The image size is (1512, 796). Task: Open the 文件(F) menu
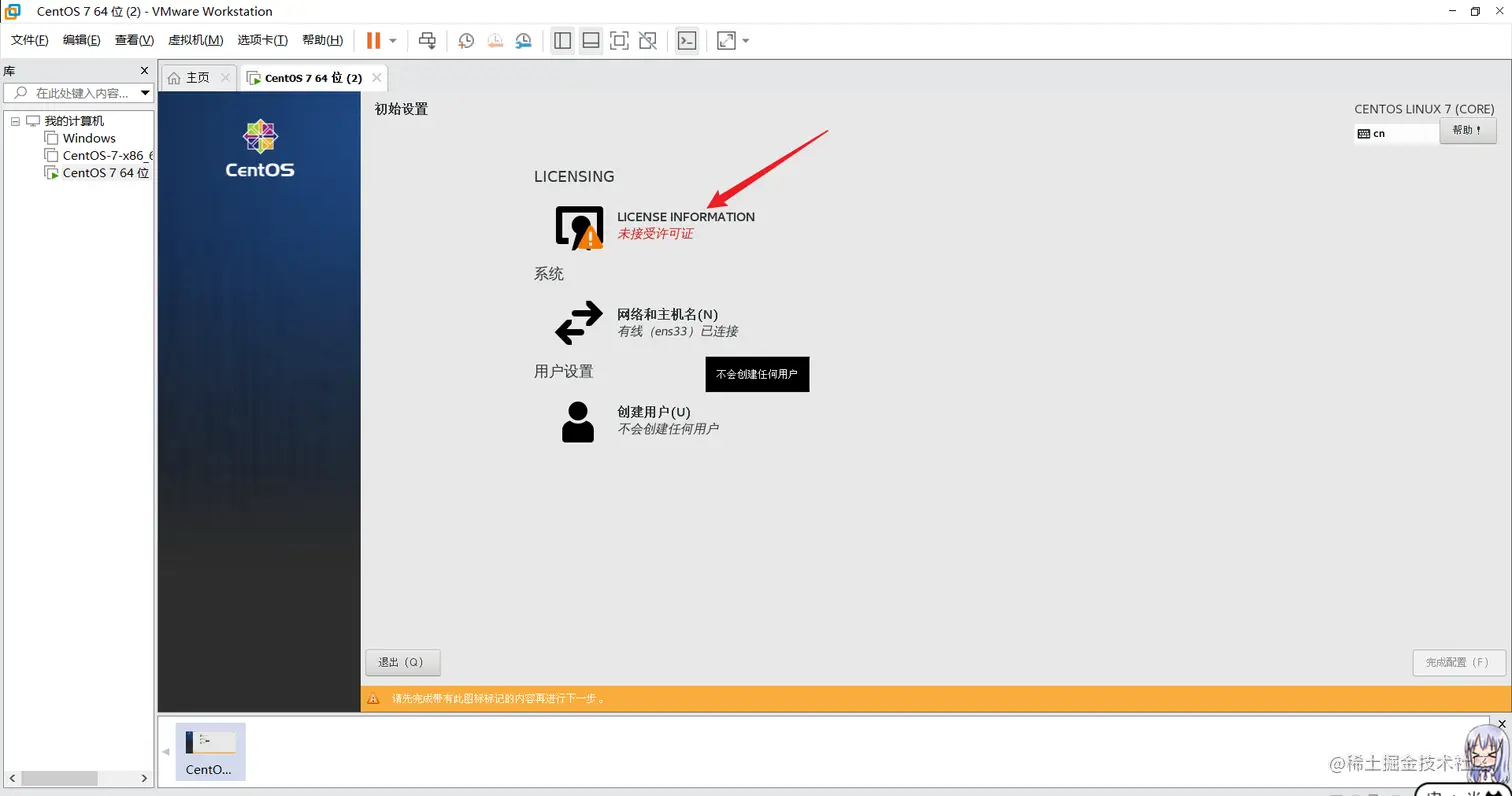(x=30, y=40)
